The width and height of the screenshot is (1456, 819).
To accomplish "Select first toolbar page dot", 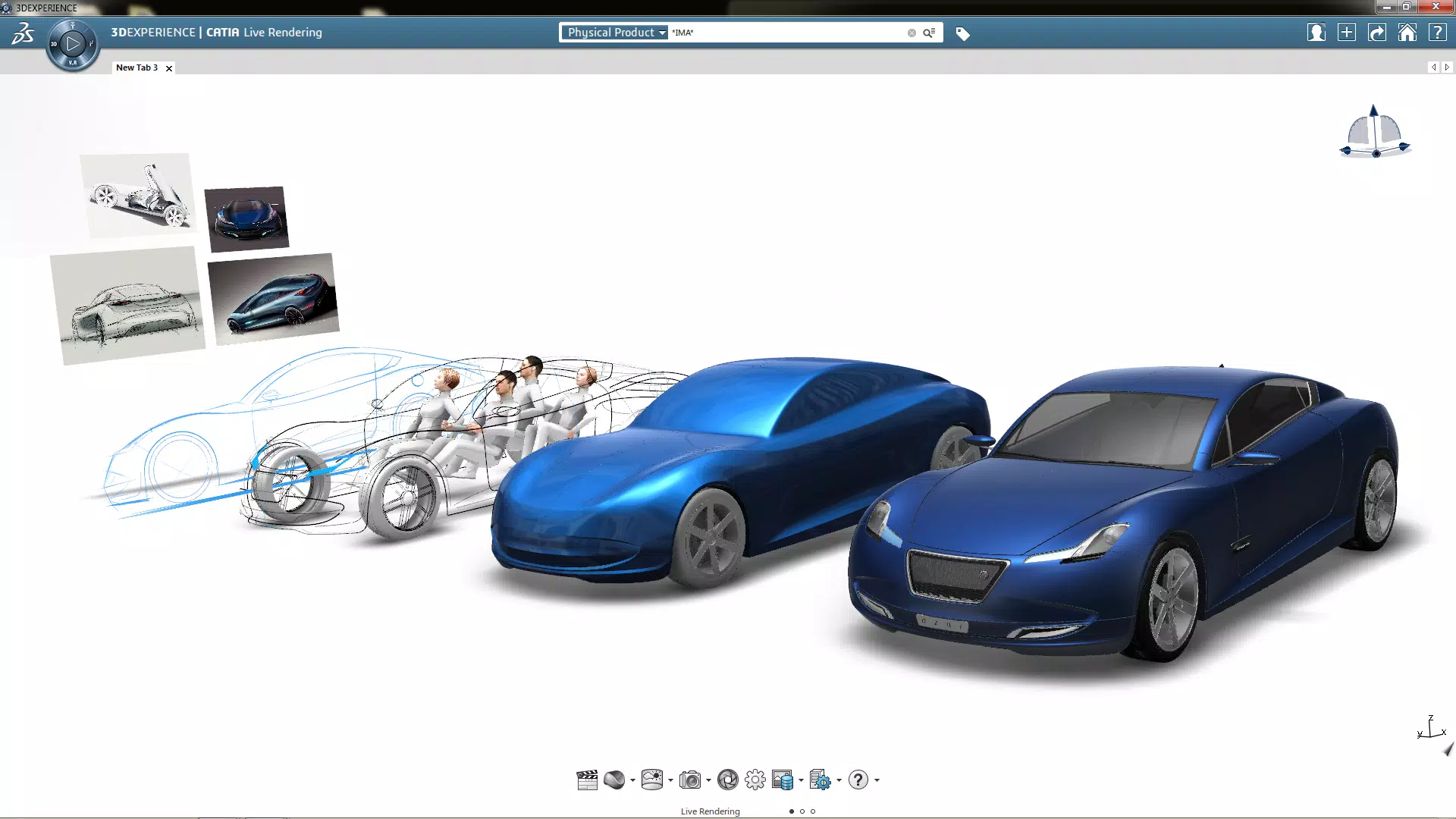I will (792, 811).
